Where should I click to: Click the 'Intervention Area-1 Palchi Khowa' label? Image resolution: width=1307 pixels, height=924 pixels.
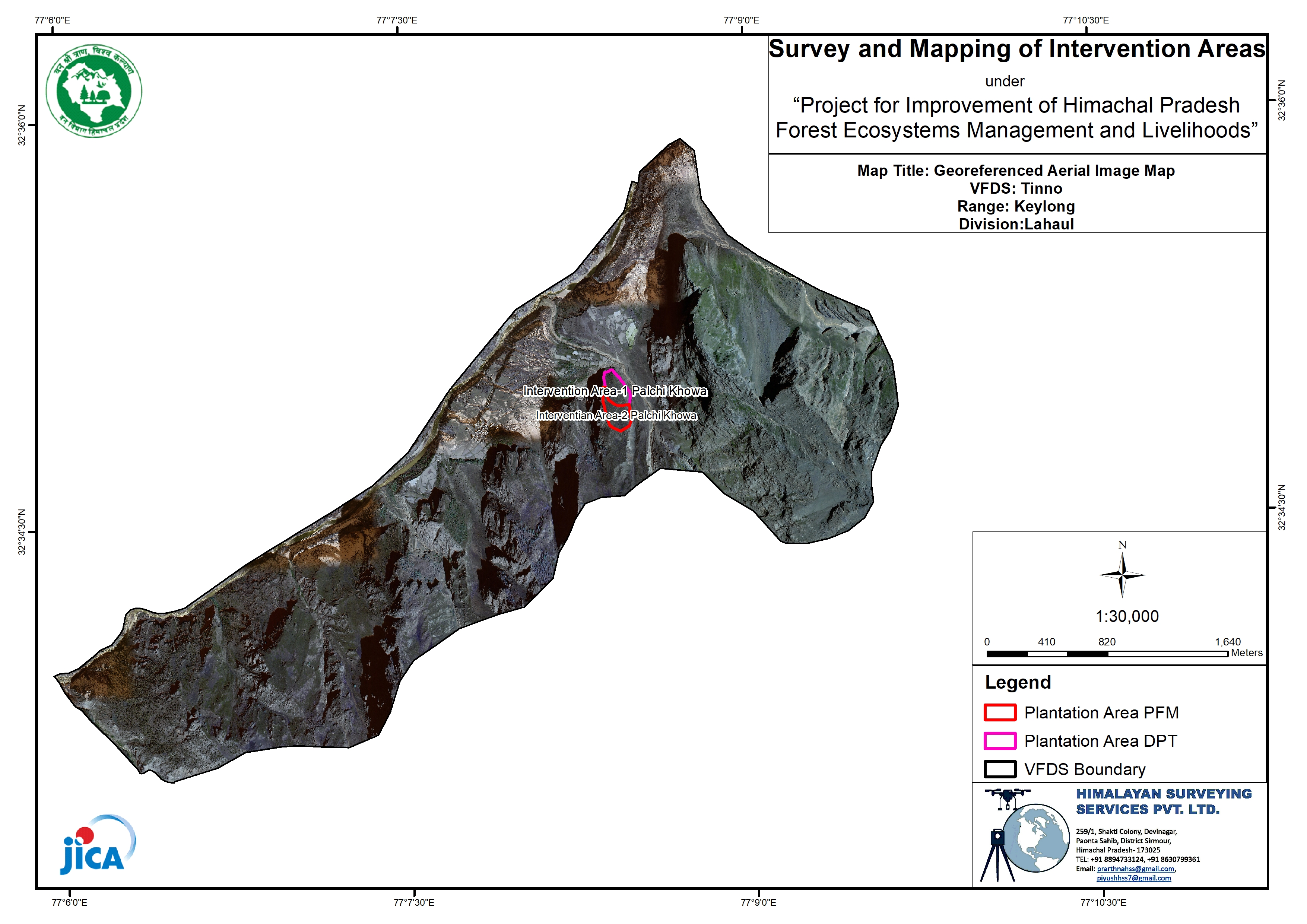pos(615,391)
